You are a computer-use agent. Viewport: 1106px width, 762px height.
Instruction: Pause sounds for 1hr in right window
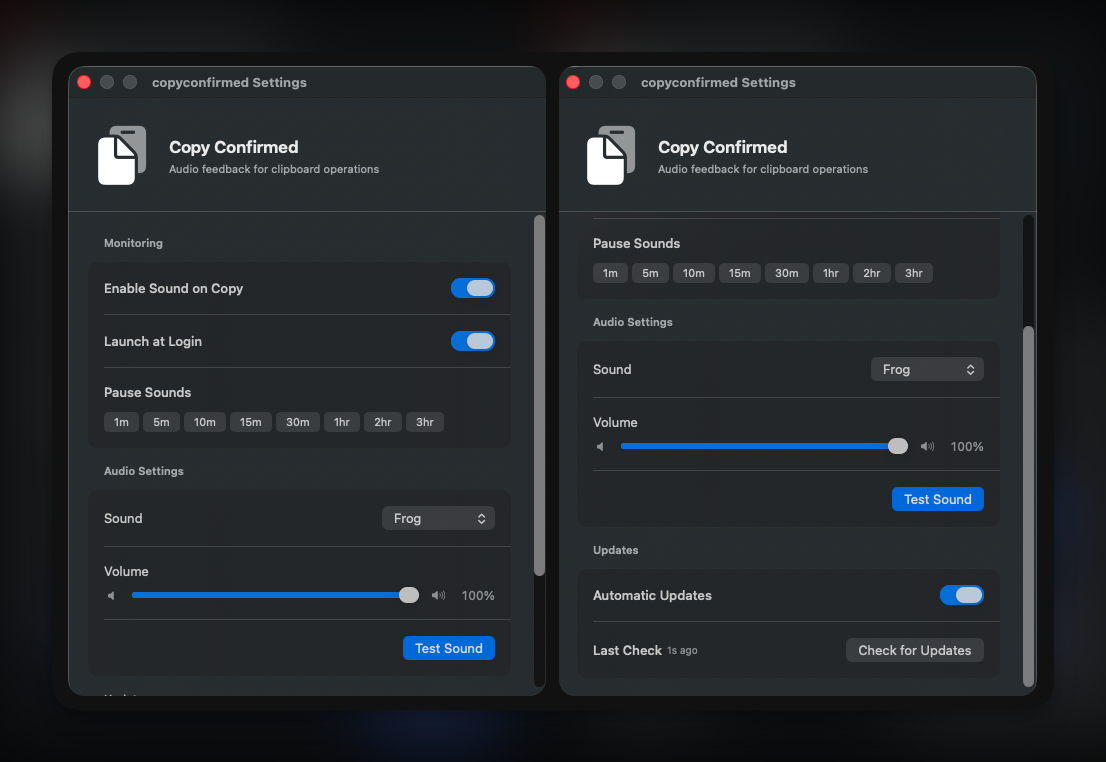(831, 273)
